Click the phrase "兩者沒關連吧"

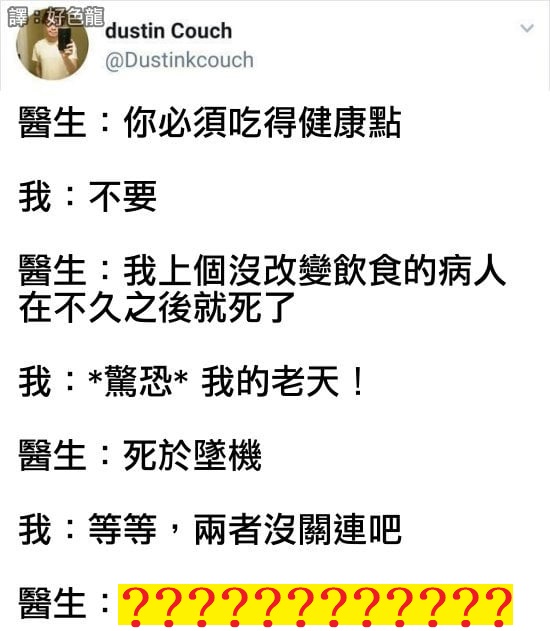[x=298, y=529]
